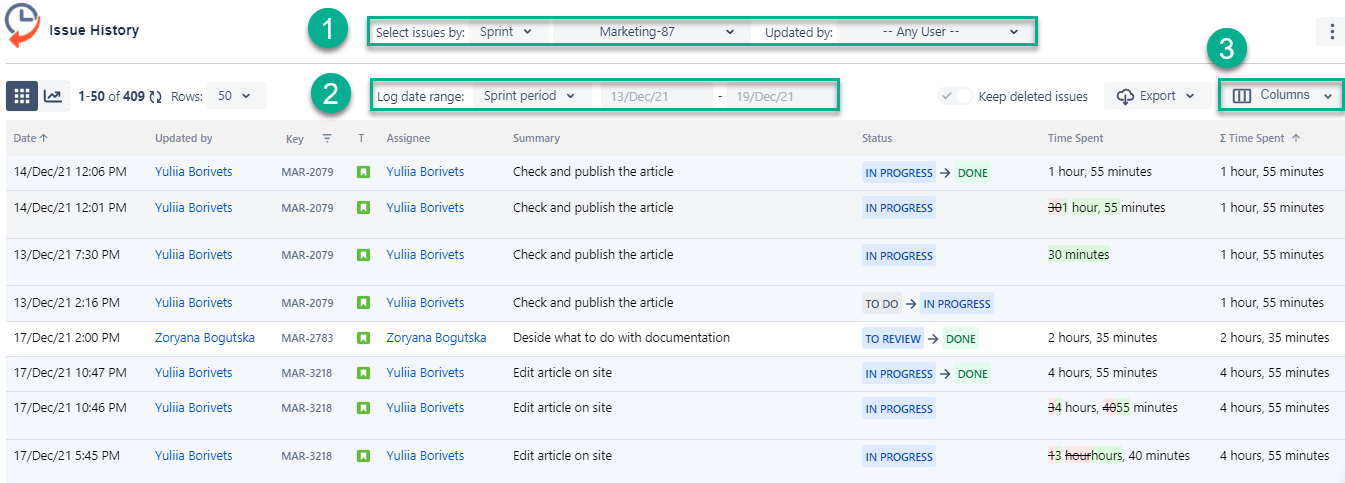The height and width of the screenshot is (483, 1345).
Task: Click the 2 hours, 35 minutes Time Spent cell
Action: [x=1102, y=338]
